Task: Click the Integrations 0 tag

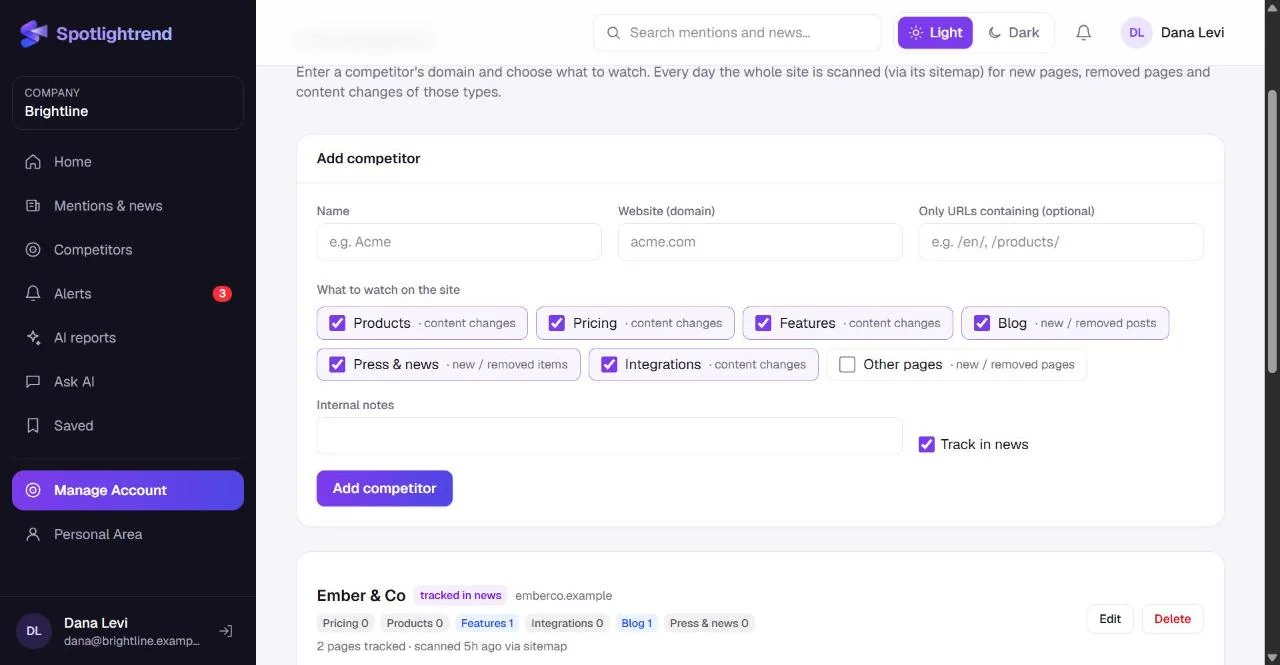Action: click(567, 623)
